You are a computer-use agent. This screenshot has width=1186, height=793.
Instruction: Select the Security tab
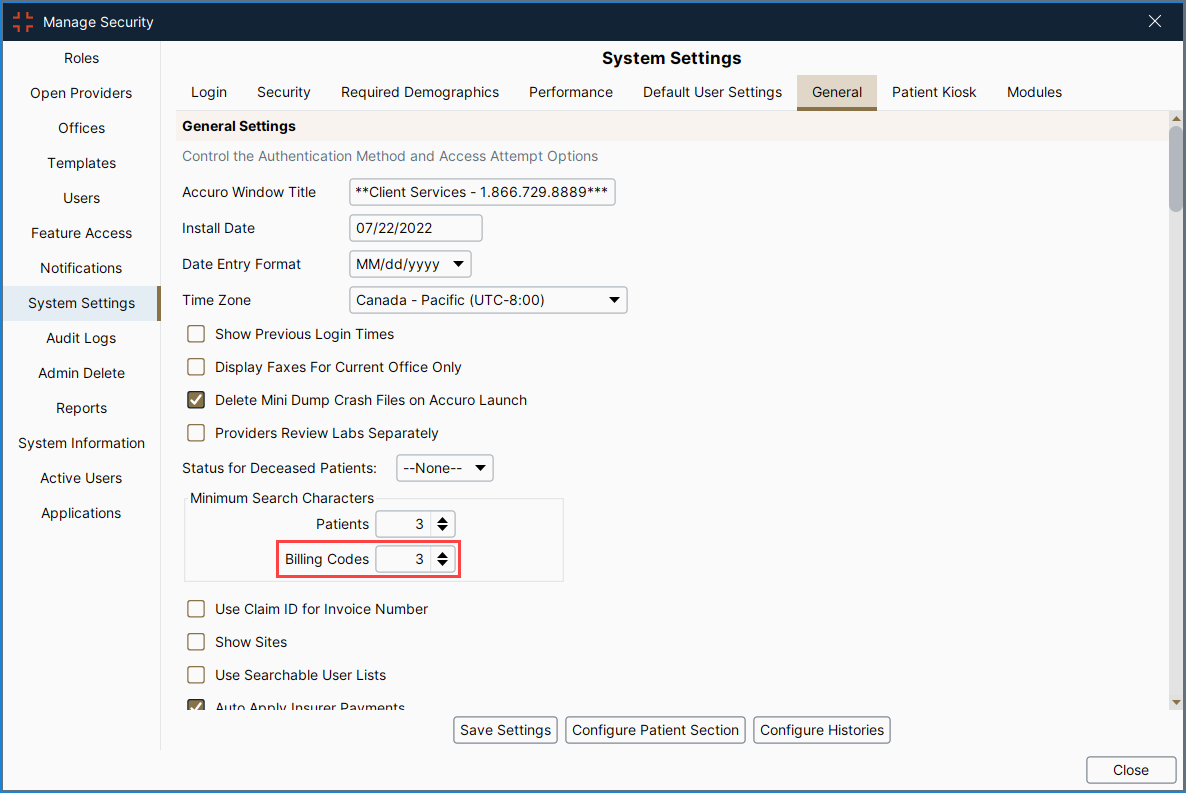coord(283,92)
